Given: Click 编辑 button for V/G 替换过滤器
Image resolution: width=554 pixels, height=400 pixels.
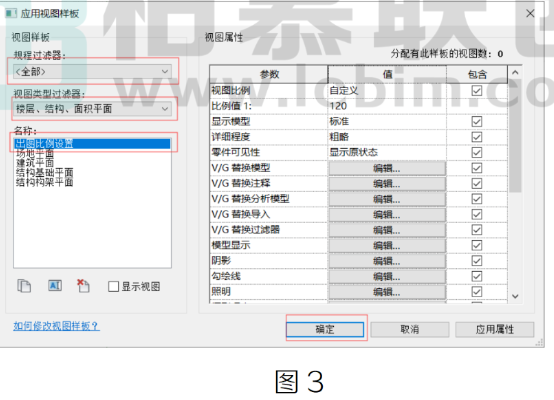Looking at the screenshot, I should [x=387, y=230].
